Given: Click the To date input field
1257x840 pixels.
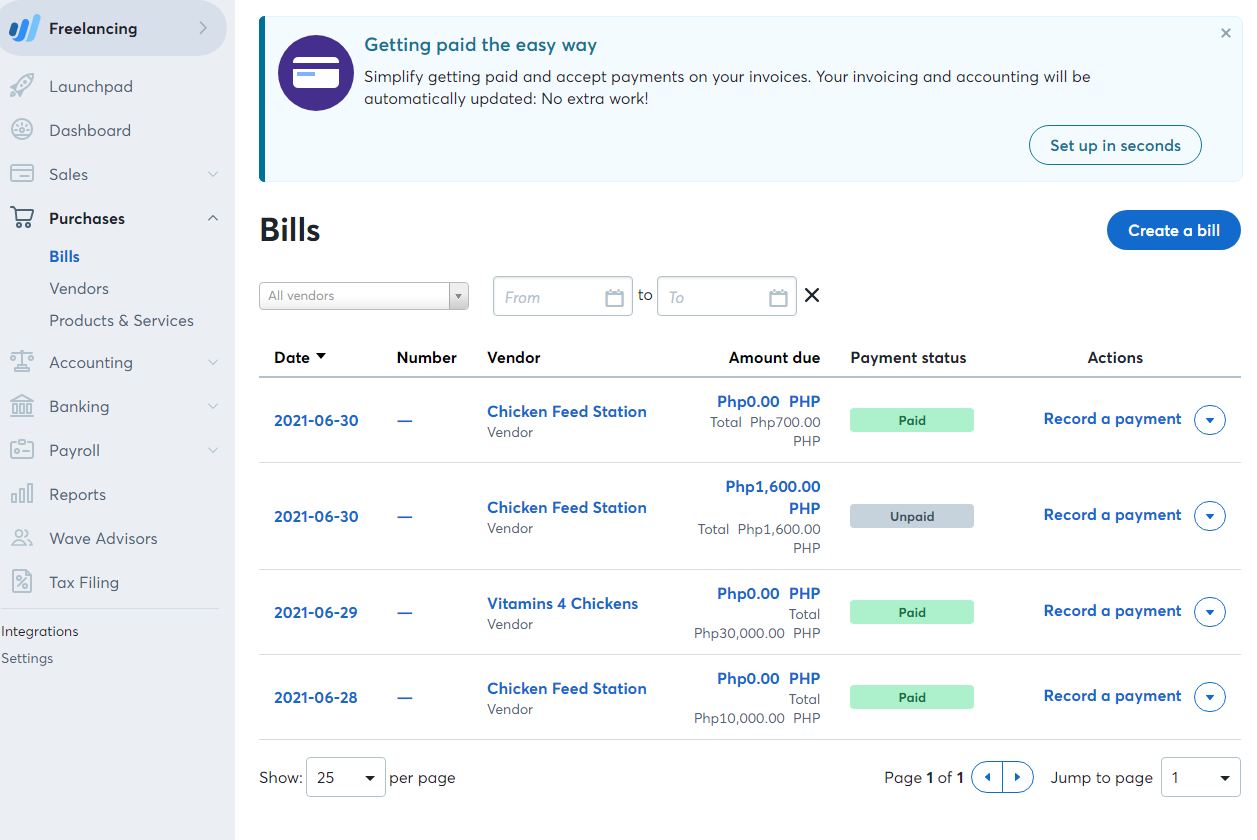Looking at the screenshot, I should (x=714, y=297).
